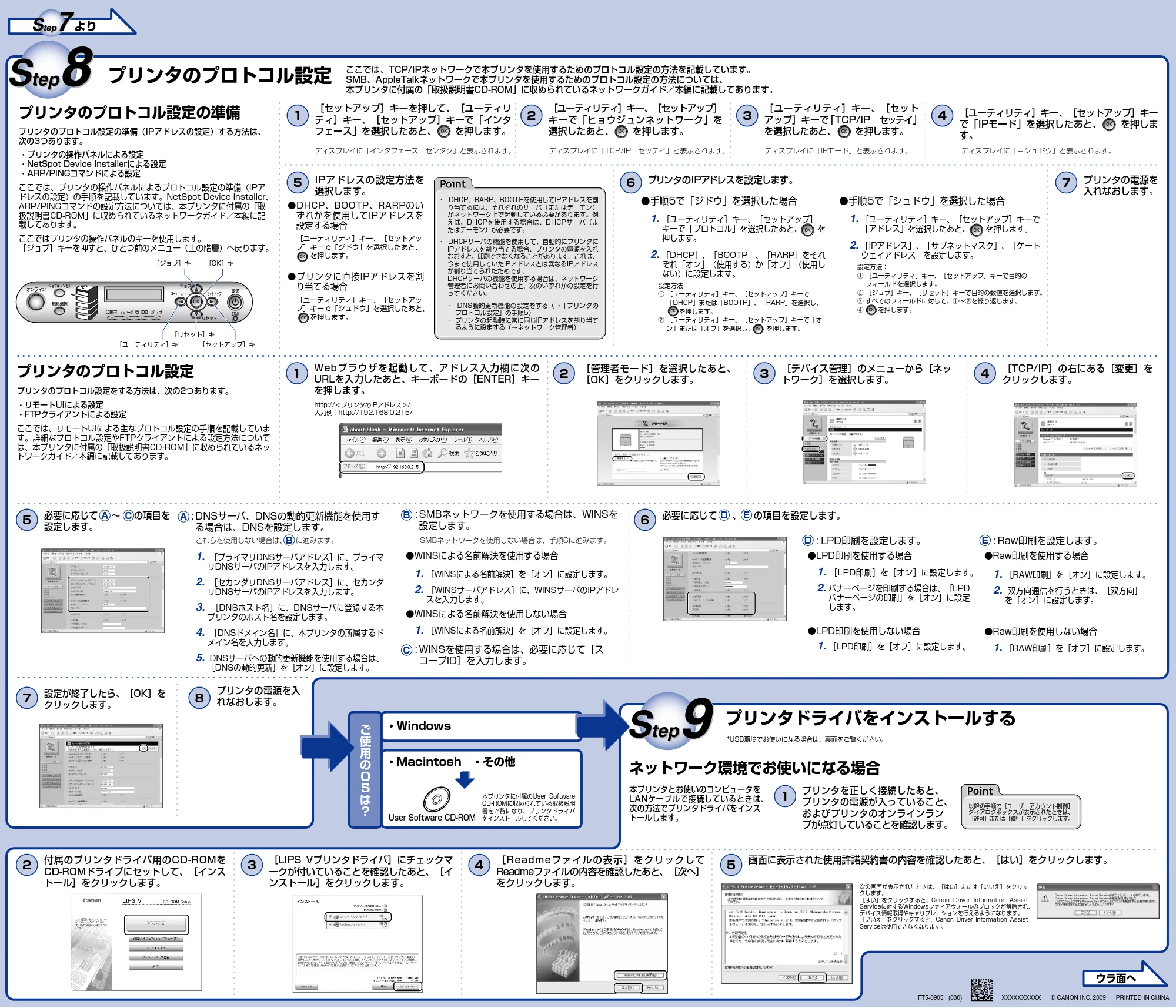
Task: Click キャンセル button in the インストール dialog
Action: (x=306, y=986)
